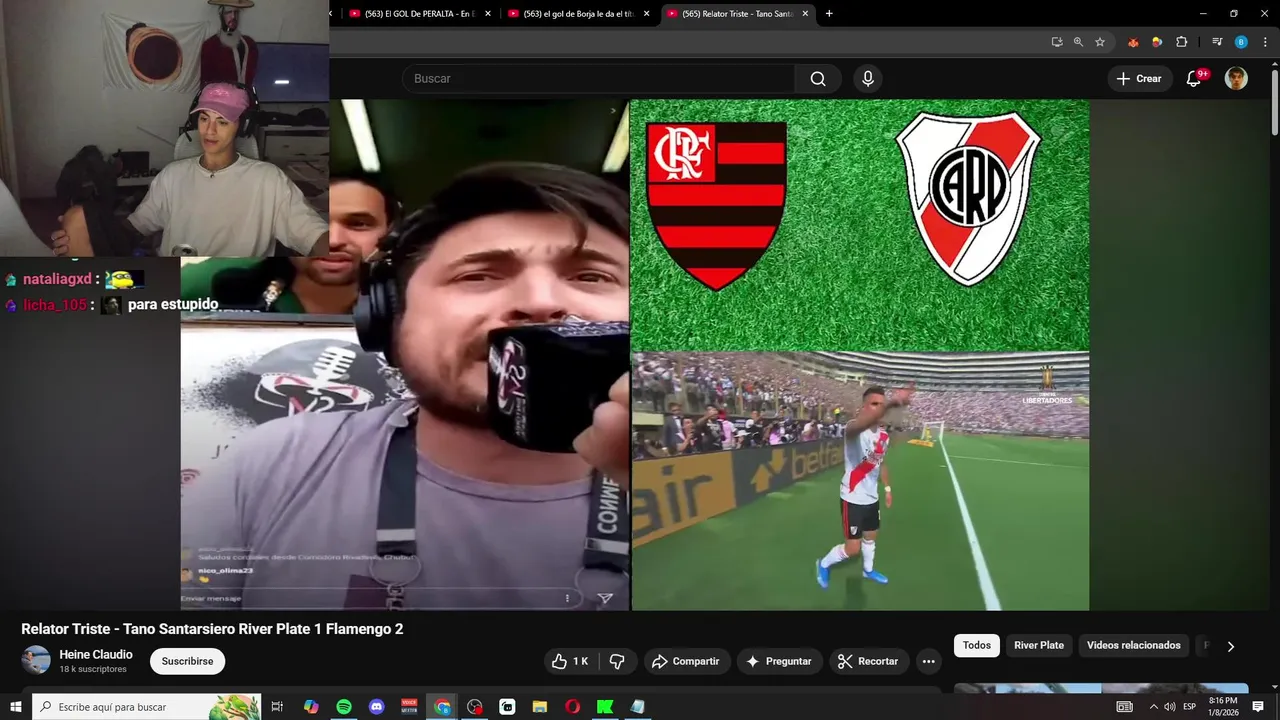This screenshot has height=720, width=1280.
Task: Dislike the video with thumbs down
Action: pyautogui.click(x=617, y=661)
